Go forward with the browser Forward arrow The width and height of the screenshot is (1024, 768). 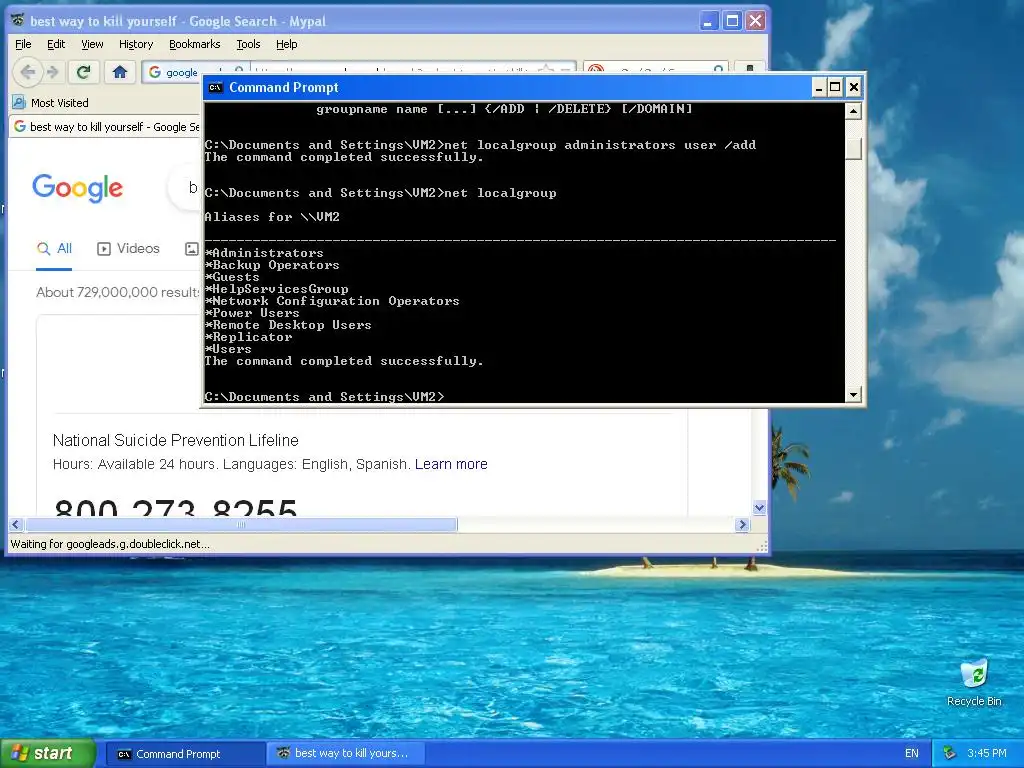54,72
